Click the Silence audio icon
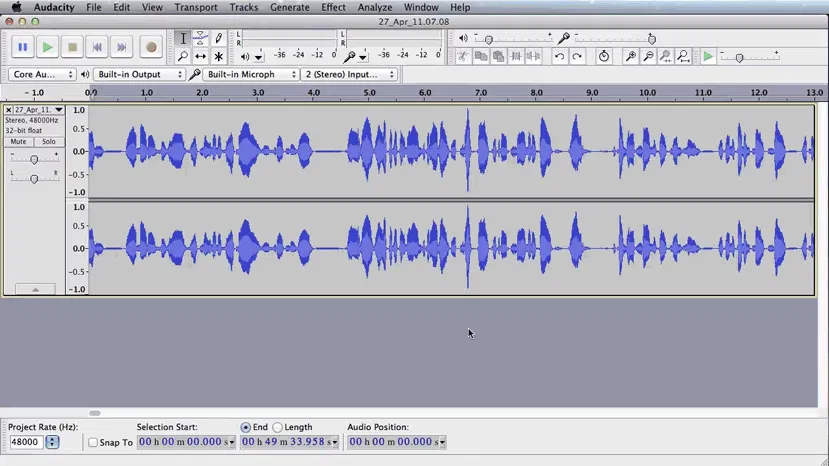 point(533,56)
